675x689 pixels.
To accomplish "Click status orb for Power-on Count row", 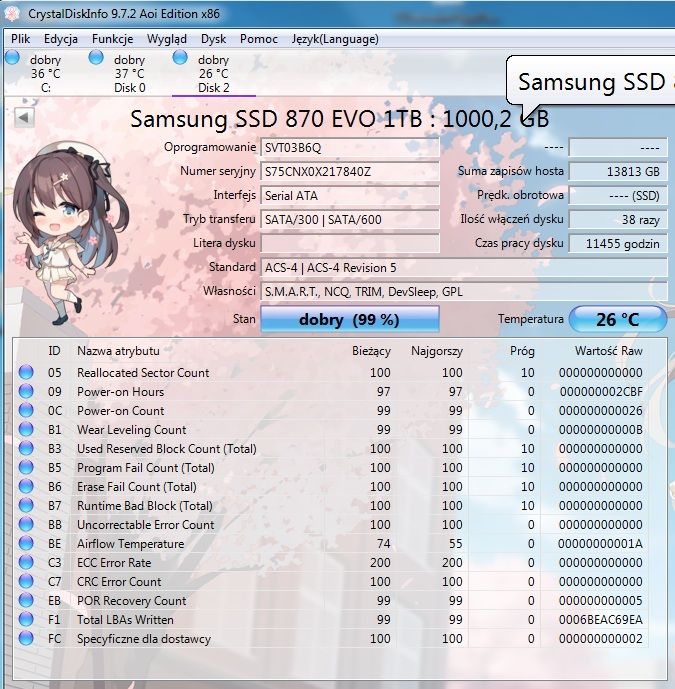I will pyautogui.click(x=26, y=410).
